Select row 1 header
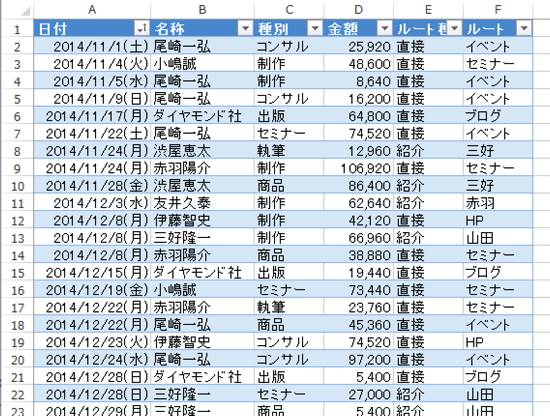 (x=17, y=29)
